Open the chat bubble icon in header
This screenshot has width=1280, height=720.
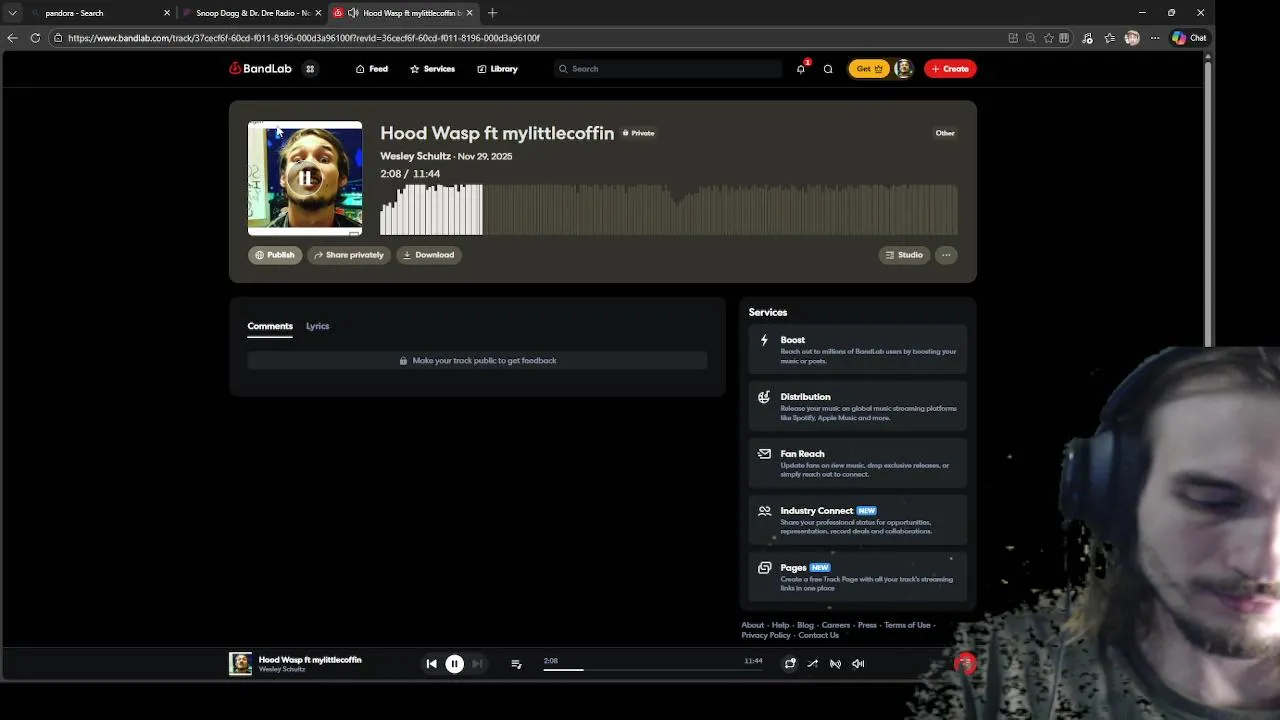point(828,69)
